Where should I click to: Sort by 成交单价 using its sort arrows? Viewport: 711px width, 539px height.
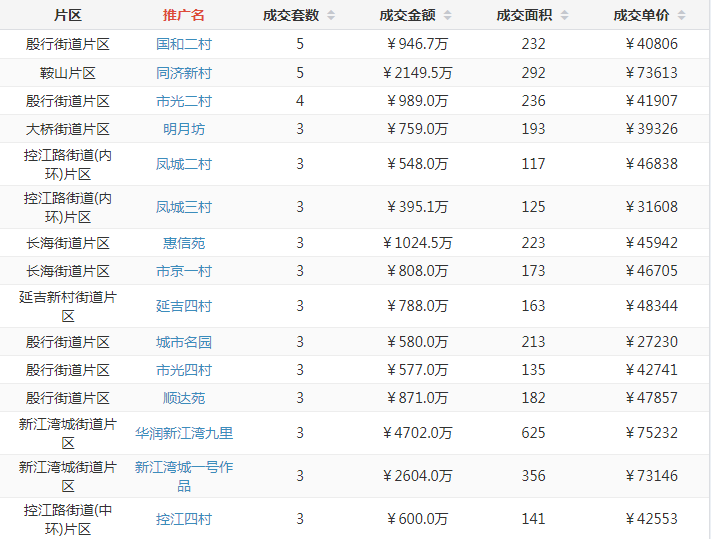pos(682,15)
